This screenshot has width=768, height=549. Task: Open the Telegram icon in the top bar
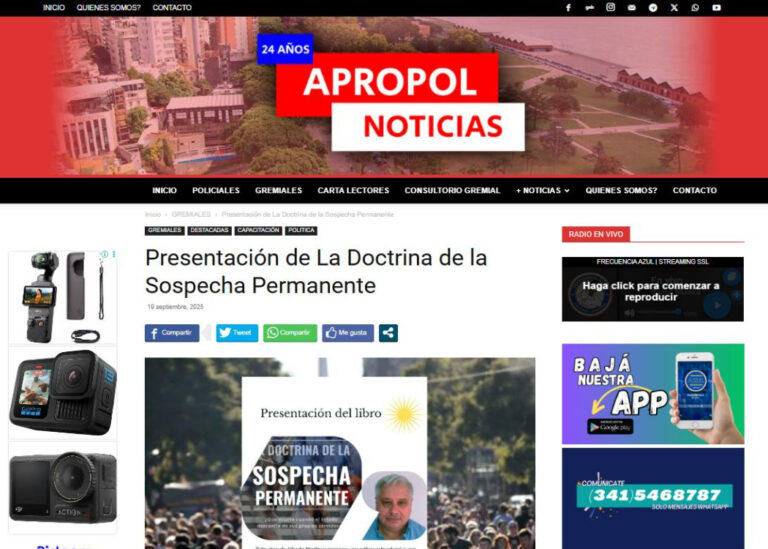653,8
